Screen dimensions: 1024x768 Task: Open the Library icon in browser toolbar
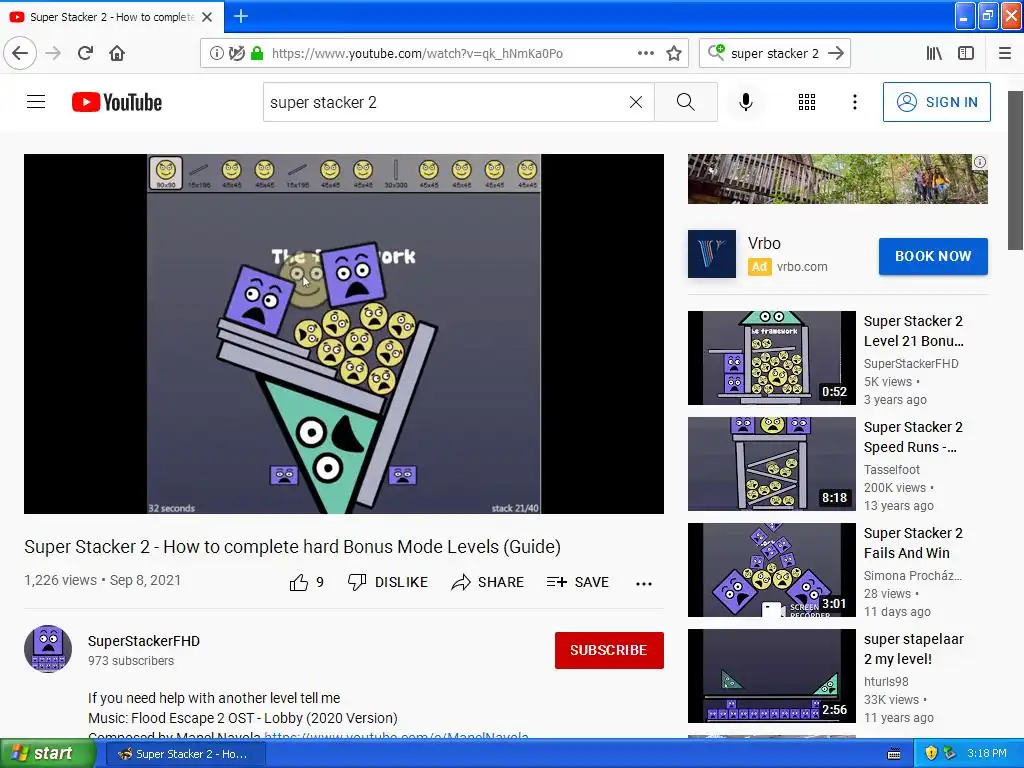(x=934, y=53)
